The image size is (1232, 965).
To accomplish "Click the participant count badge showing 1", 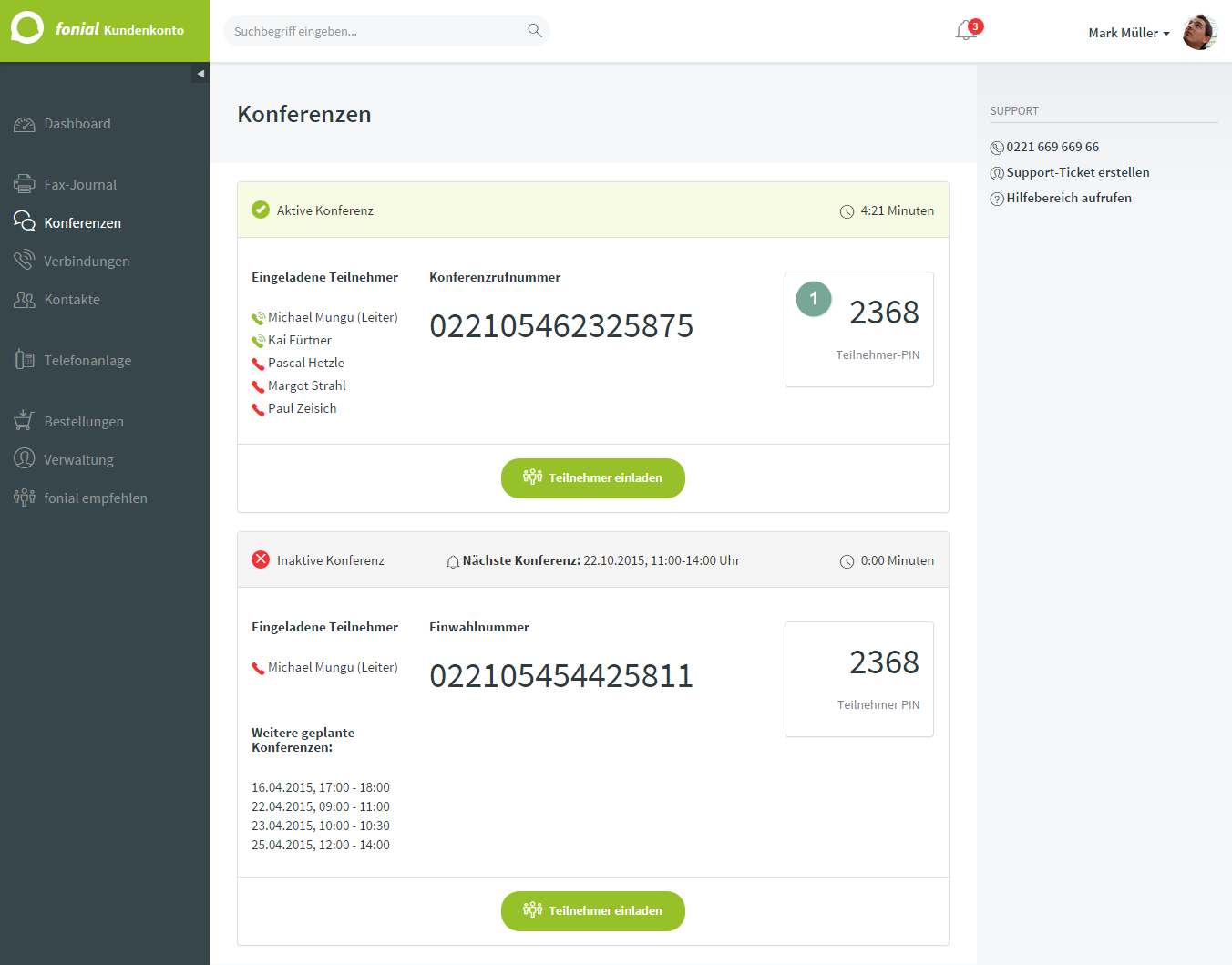I will pyautogui.click(x=814, y=299).
